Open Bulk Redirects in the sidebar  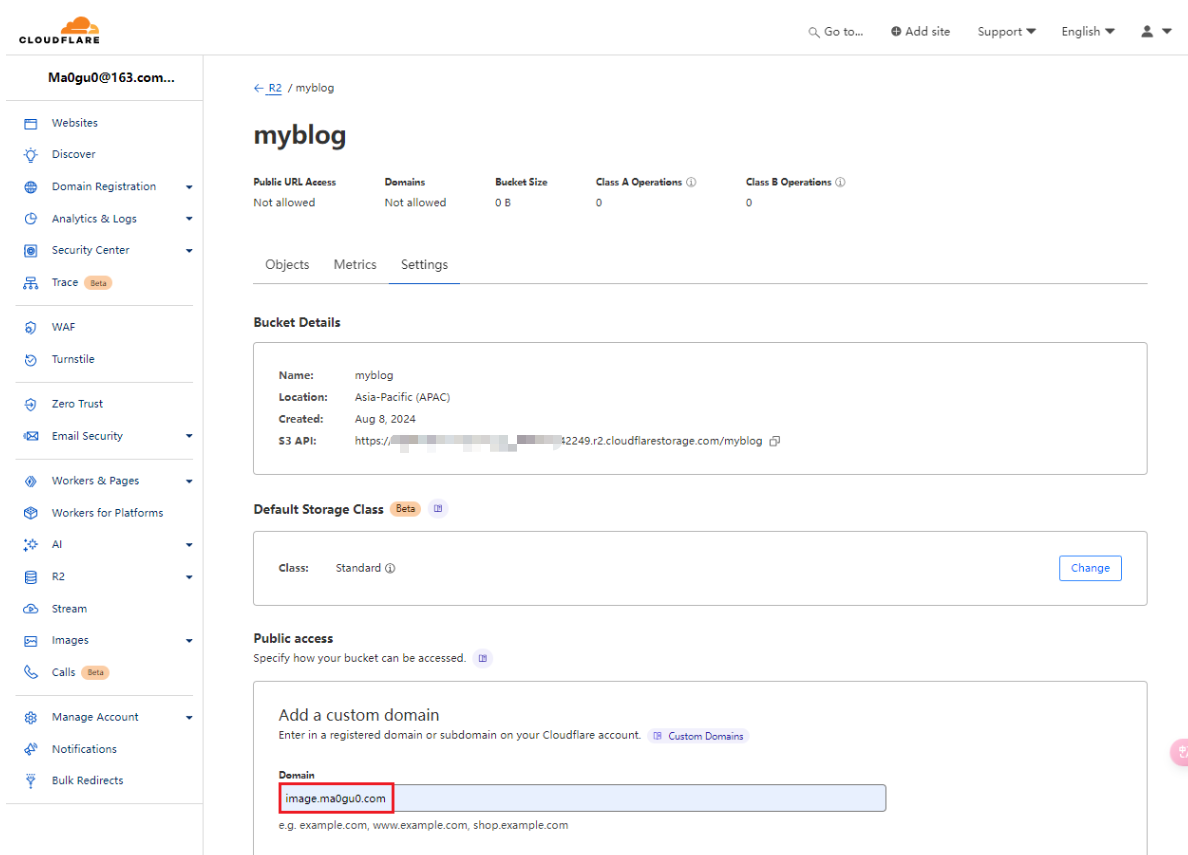tap(87, 781)
